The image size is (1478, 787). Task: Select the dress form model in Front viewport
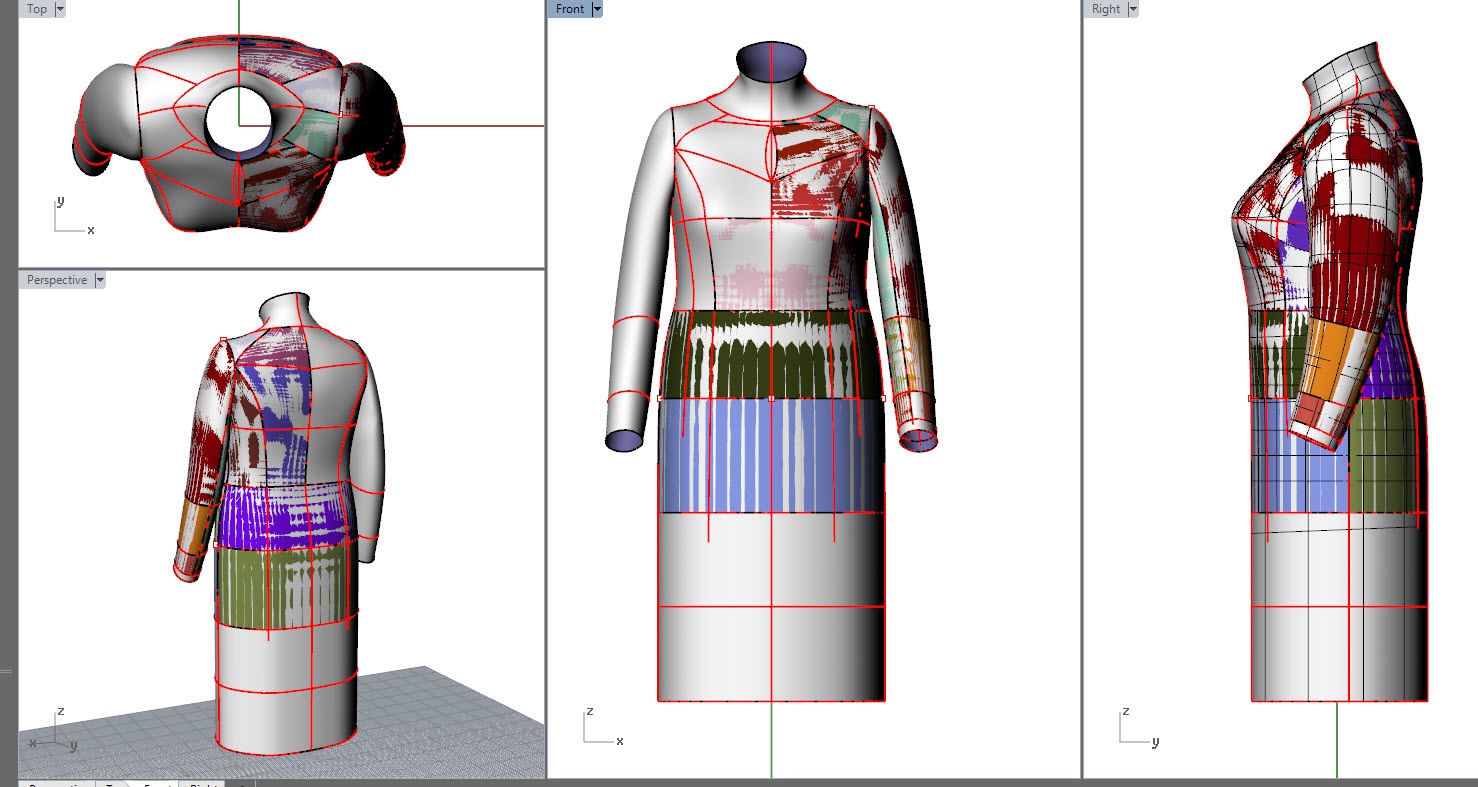771,372
